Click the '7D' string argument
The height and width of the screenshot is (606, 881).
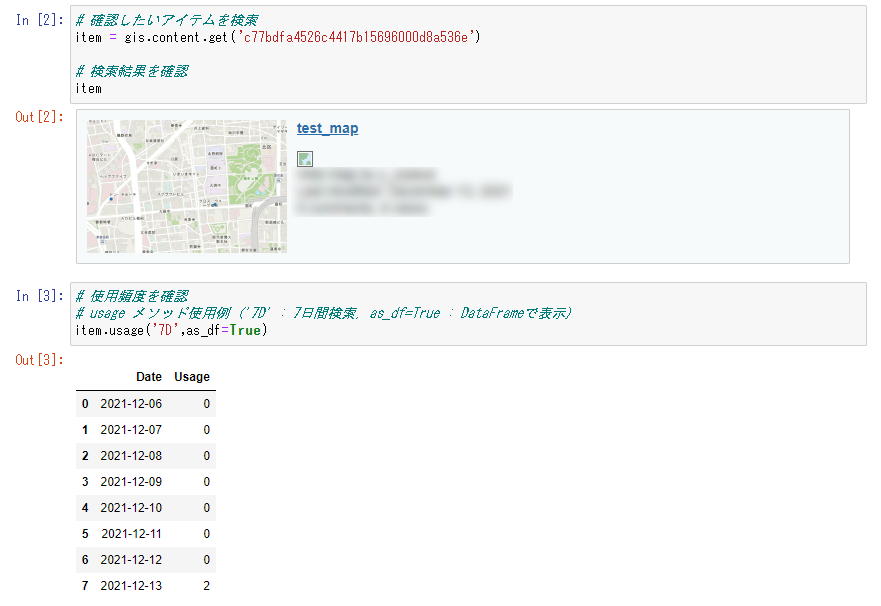(x=165, y=330)
